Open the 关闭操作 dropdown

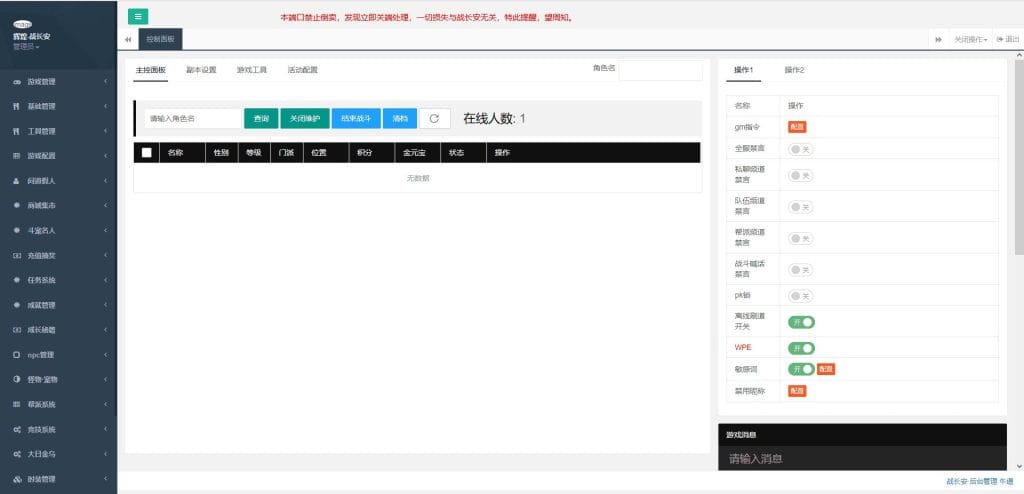970,39
